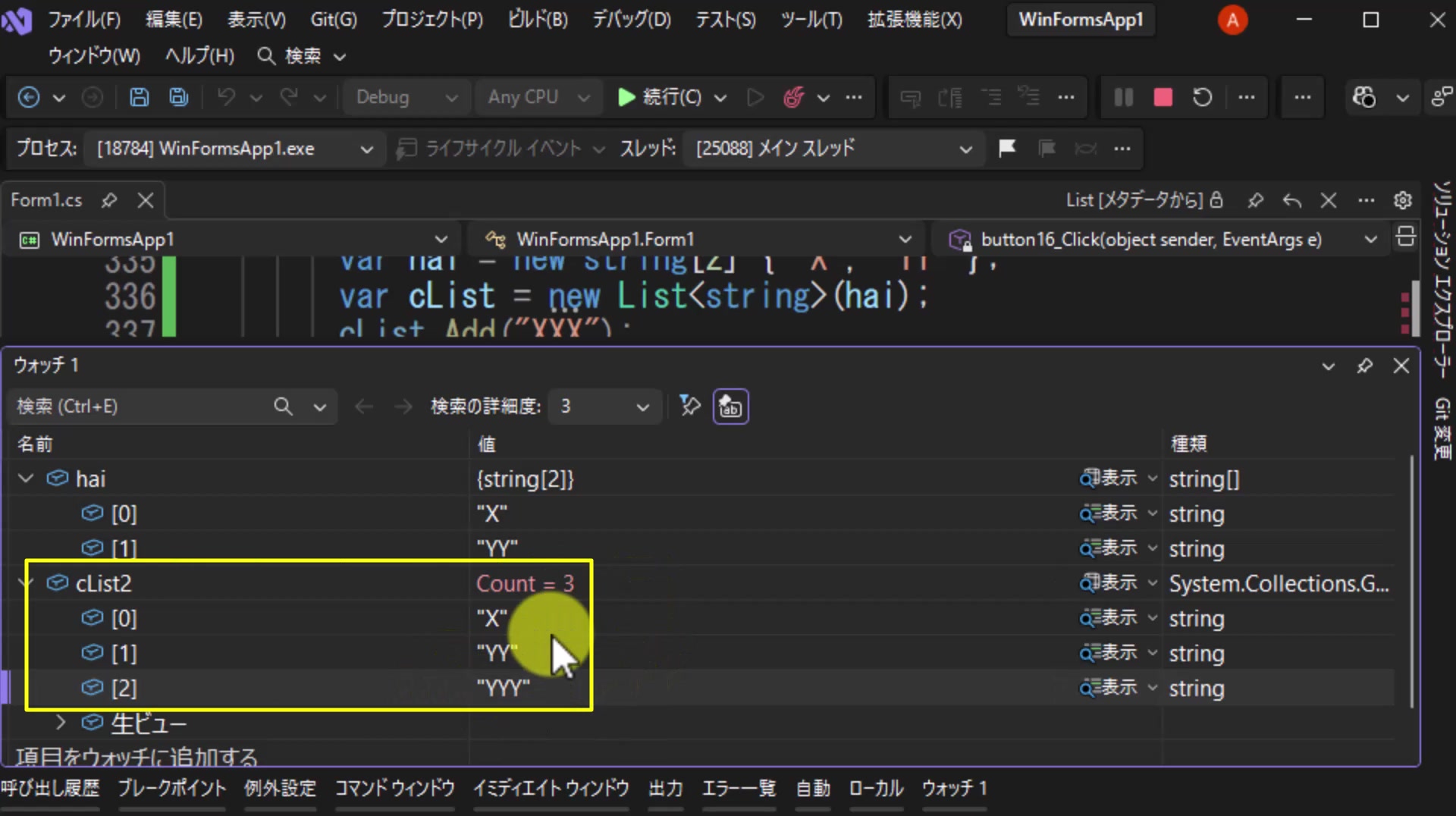Switch to the ローカル tab
1456x816 pixels.
coord(876,789)
